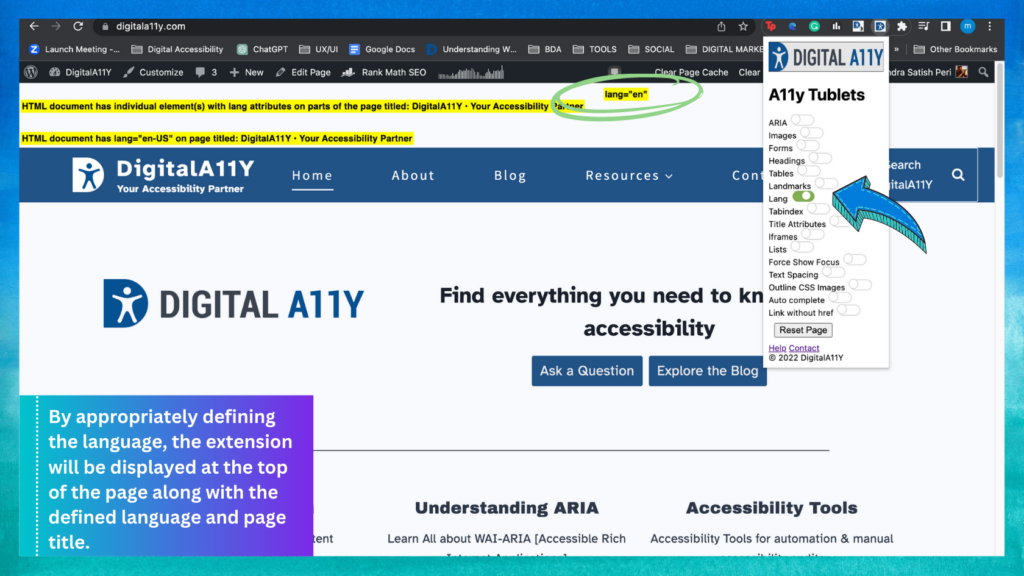Open the bar chart extension icon
Viewport: 1024px width, 576px height.
point(836,26)
